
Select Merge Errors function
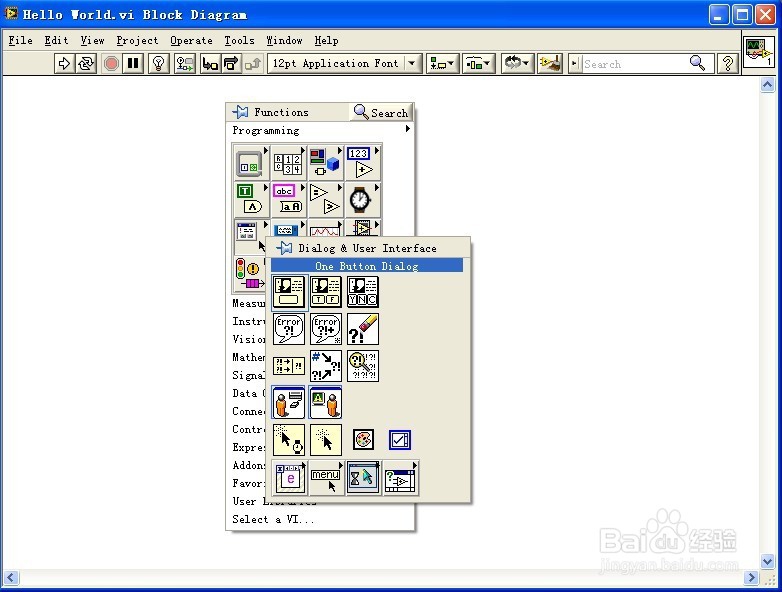point(289,366)
